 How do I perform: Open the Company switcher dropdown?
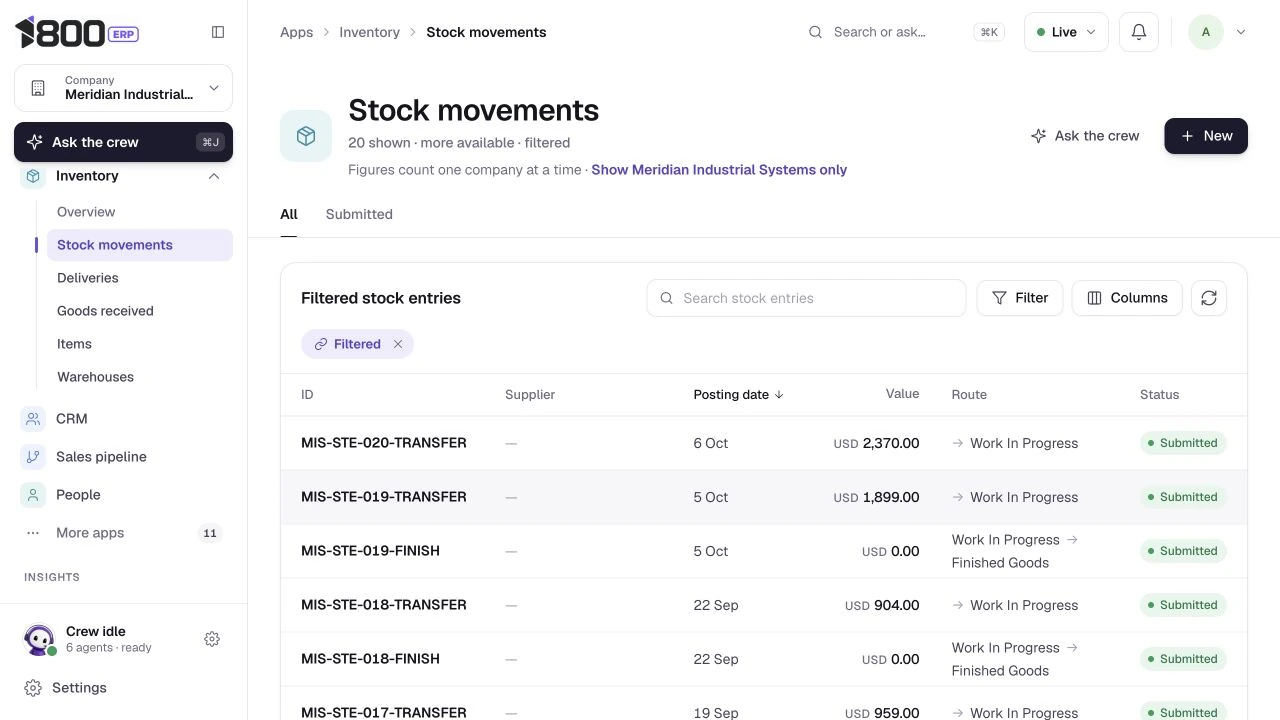pyautogui.click(x=123, y=88)
